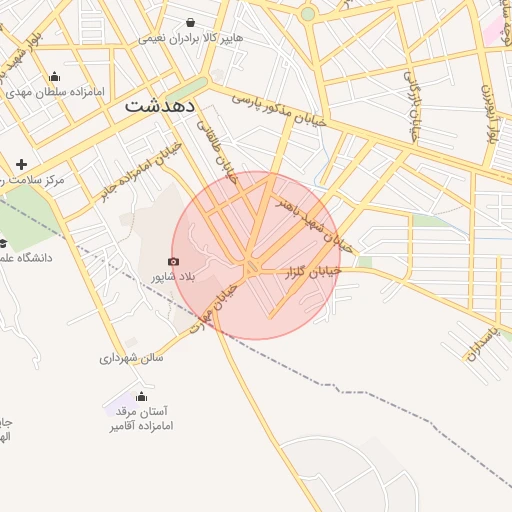Click the خیابان طالقانی street label

point(217,152)
